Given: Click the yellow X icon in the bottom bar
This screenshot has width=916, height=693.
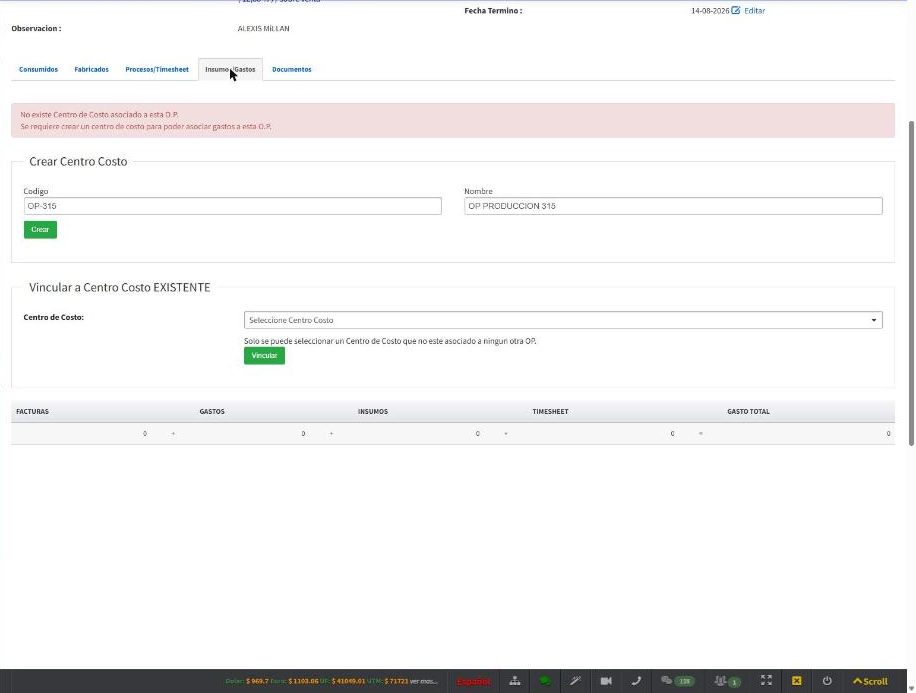Looking at the screenshot, I should coord(796,681).
